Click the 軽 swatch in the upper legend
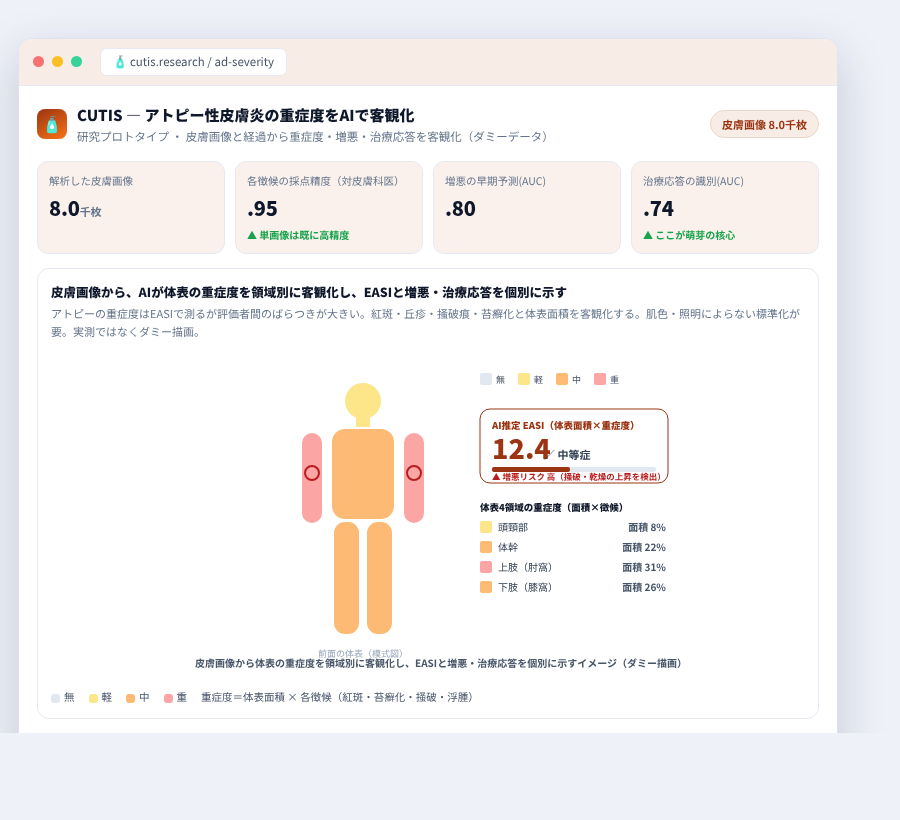900x820 pixels. point(524,379)
